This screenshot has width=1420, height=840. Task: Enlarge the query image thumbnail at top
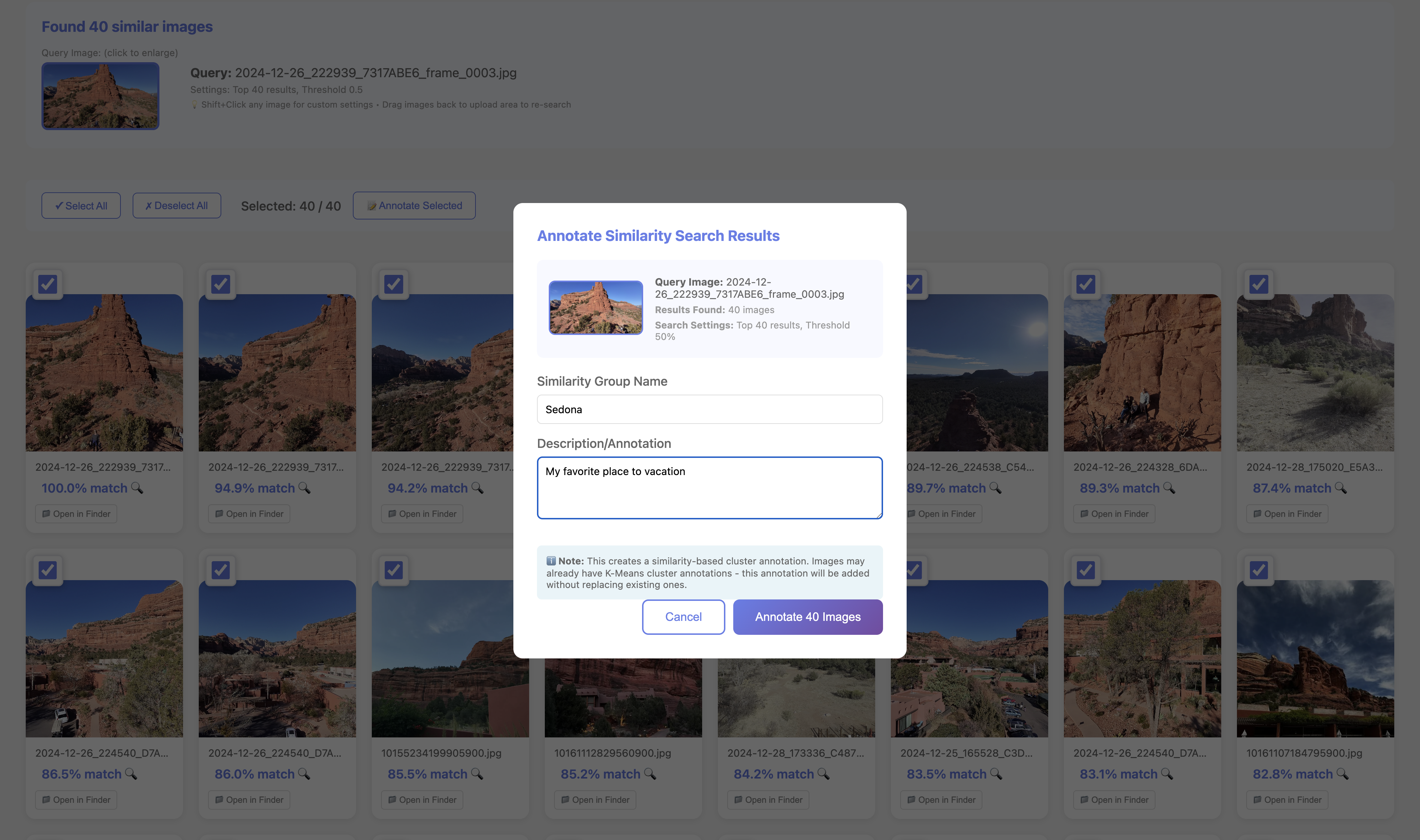click(x=100, y=96)
